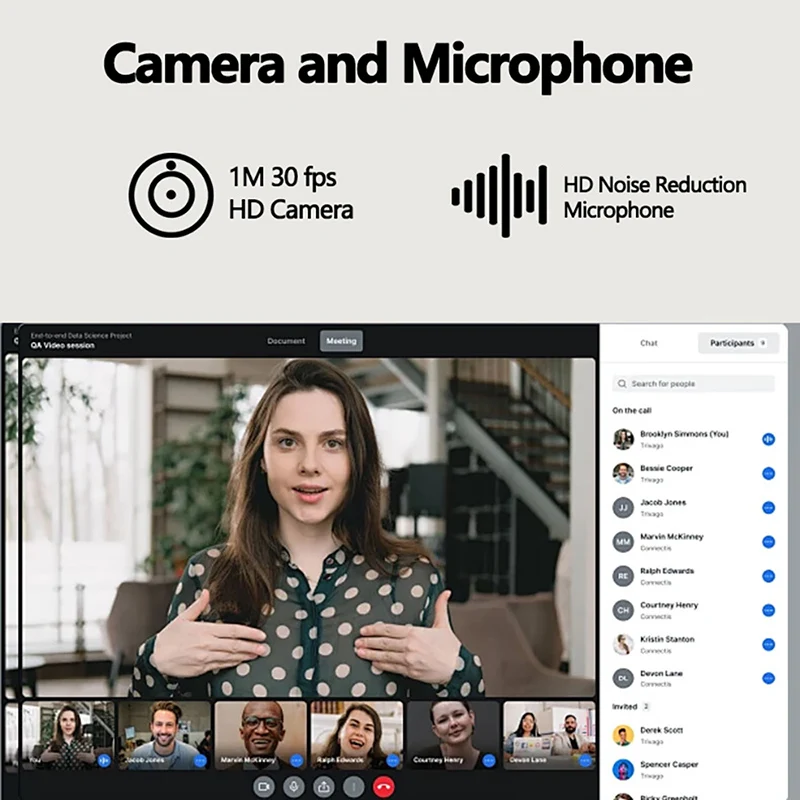The image size is (800, 800).
Task: Click the blue icon beside Devon Lane's name
Action: [768, 678]
